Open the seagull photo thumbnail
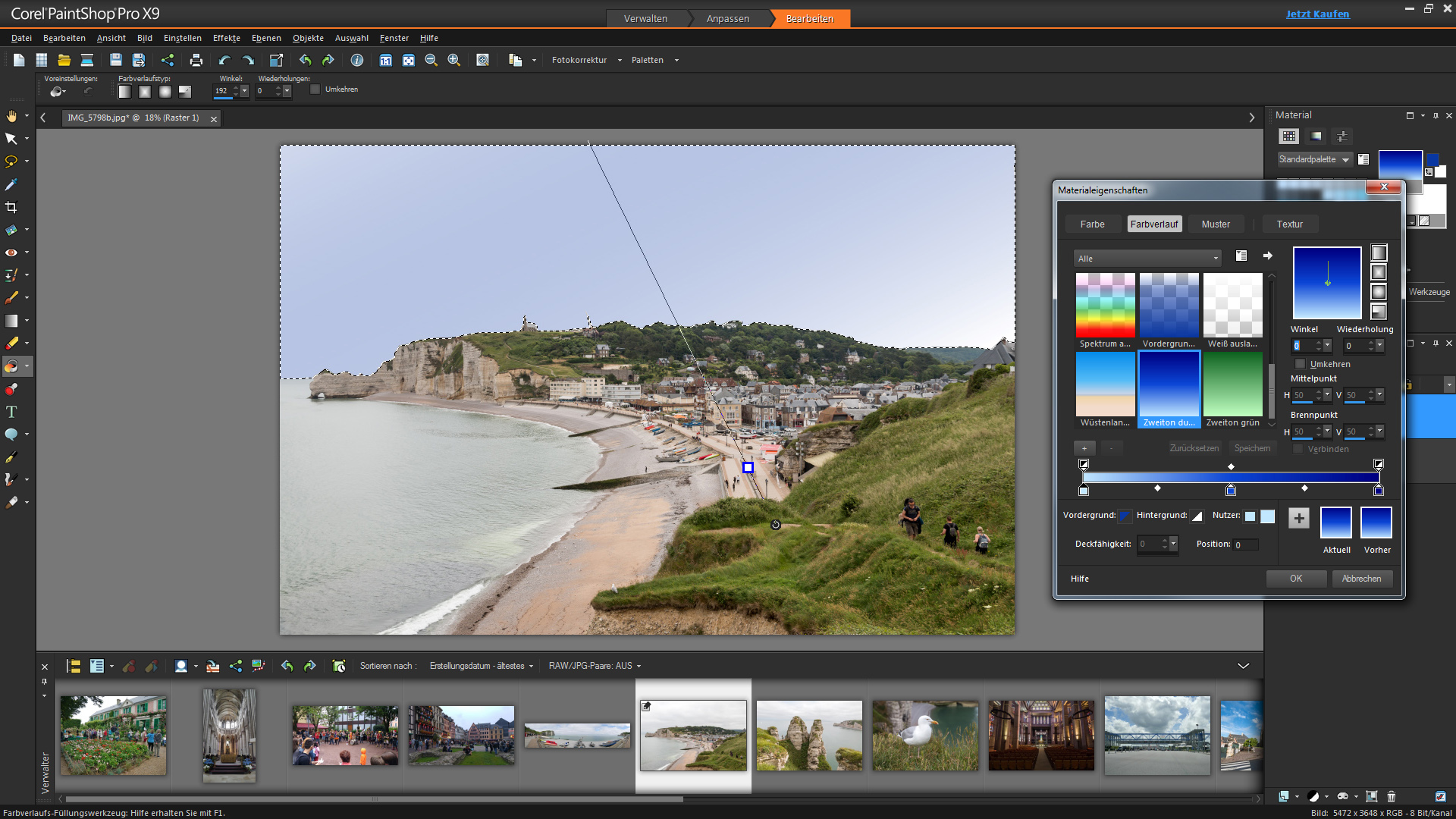 click(x=925, y=734)
